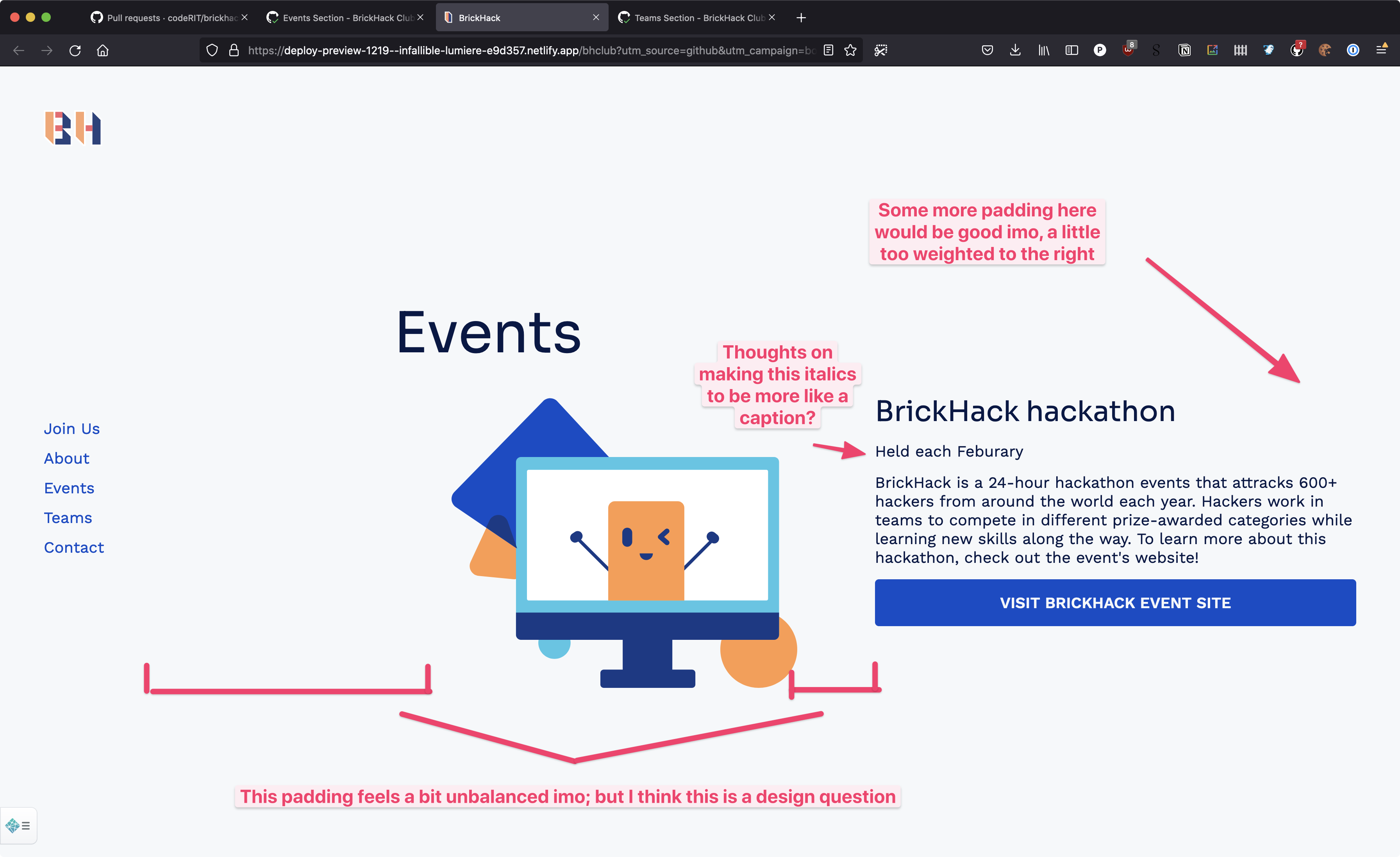Close the Pull requests tab
Viewport: 1400px width, 857px height.
click(244, 18)
